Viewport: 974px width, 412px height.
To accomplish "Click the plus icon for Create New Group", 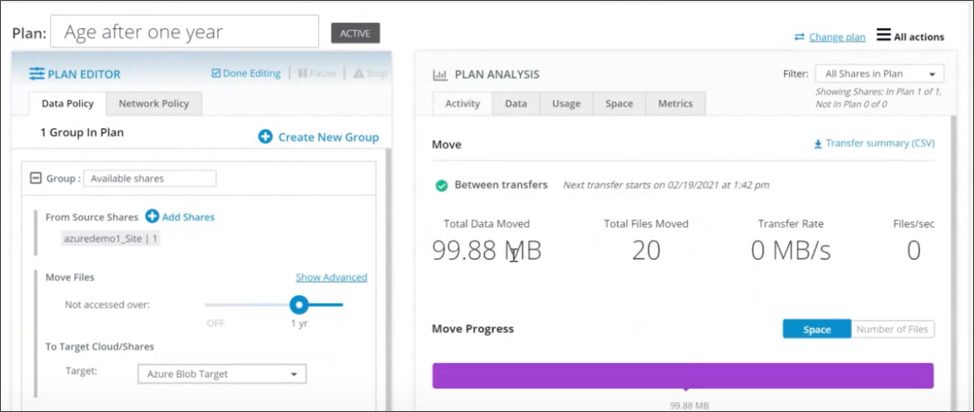I will (265, 137).
